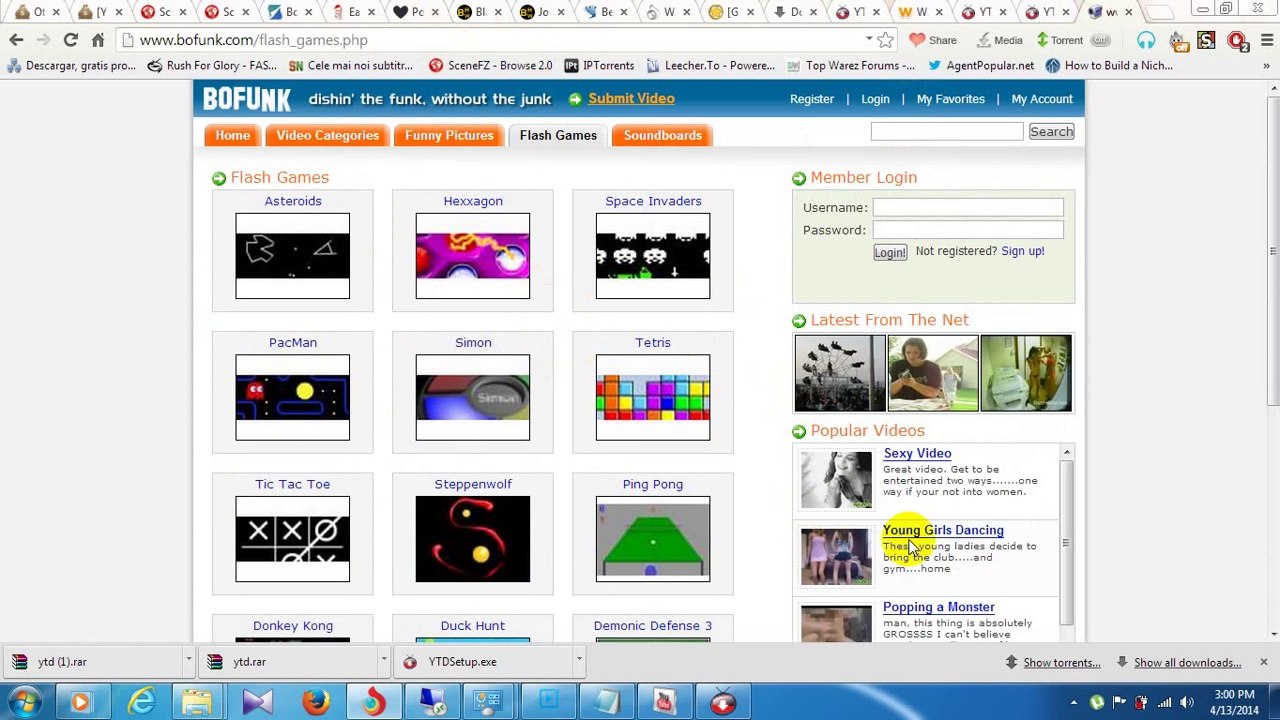This screenshot has height=720, width=1280.
Task: Click the Show torrents... link
Action: 1061,662
